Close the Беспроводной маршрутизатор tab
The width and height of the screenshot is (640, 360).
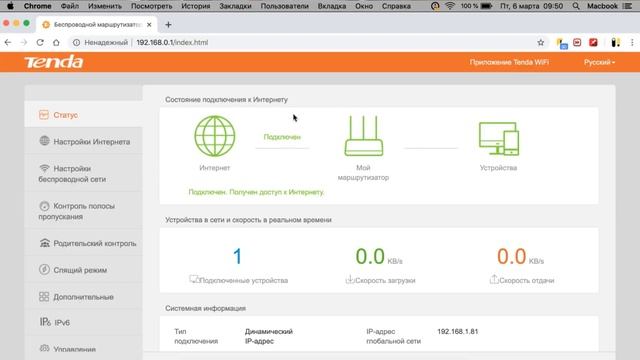149,24
